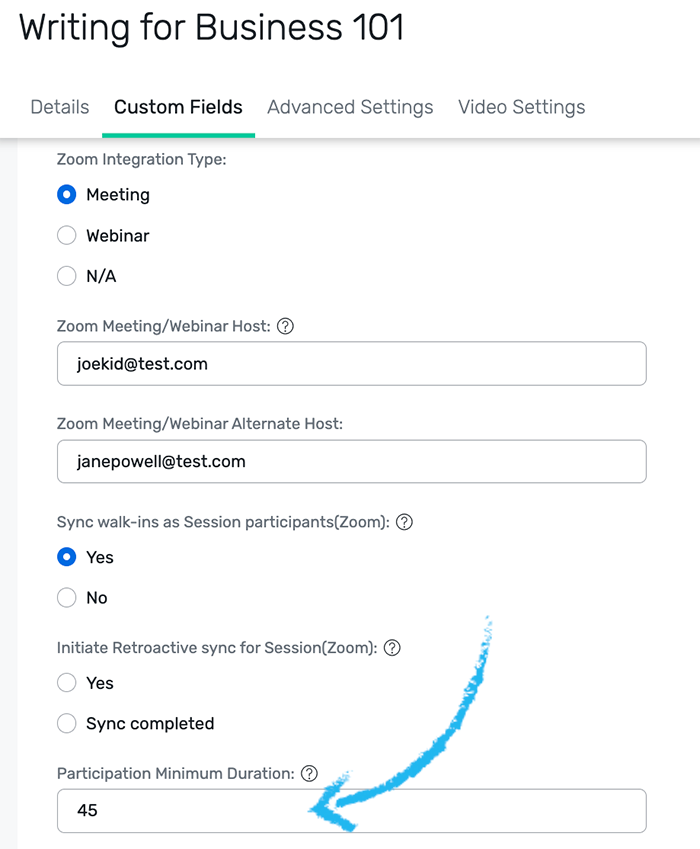Focus the host email field joekid@test.com
Viewport: 700px width, 849px height.
(x=351, y=364)
